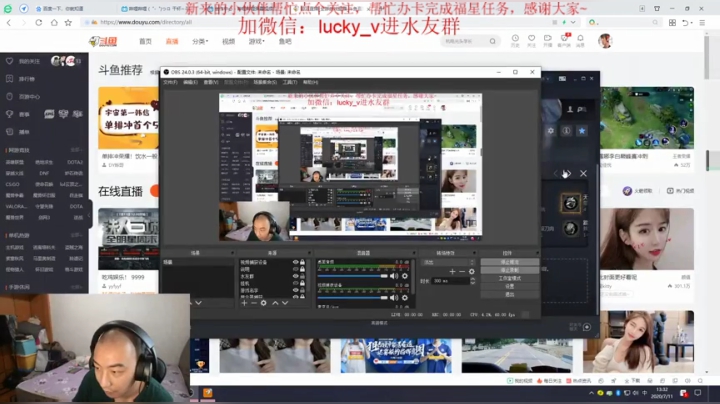Adjust second mixer track volume slider
720x404 pixels.
(353, 297)
